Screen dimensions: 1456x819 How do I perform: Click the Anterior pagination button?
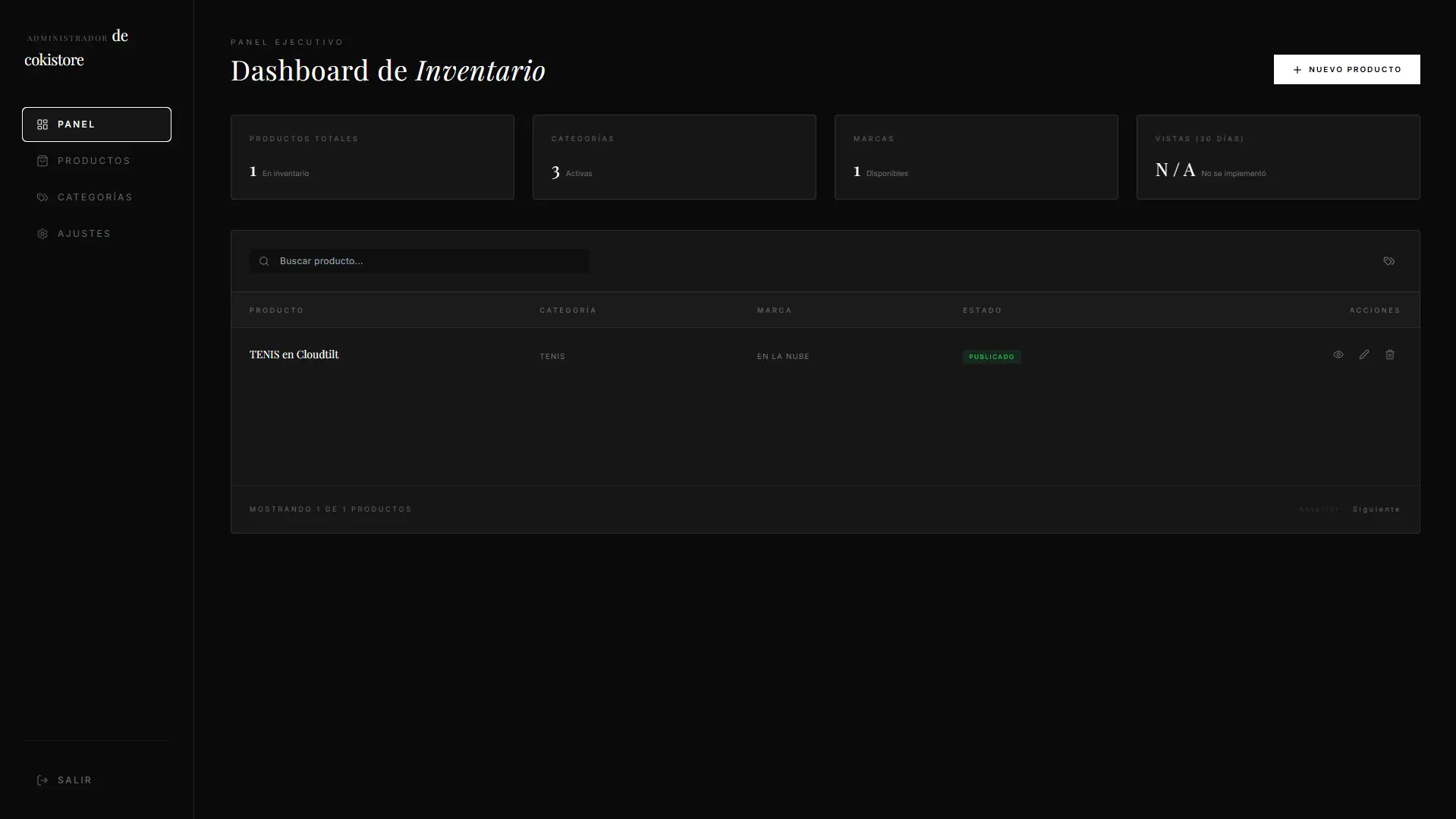[x=1319, y=509]
